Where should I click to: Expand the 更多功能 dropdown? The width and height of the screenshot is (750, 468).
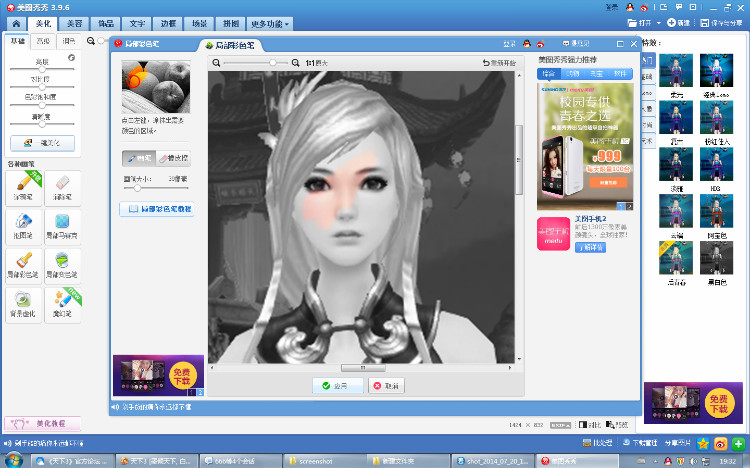pyautogui.click(x=270, y=23)
